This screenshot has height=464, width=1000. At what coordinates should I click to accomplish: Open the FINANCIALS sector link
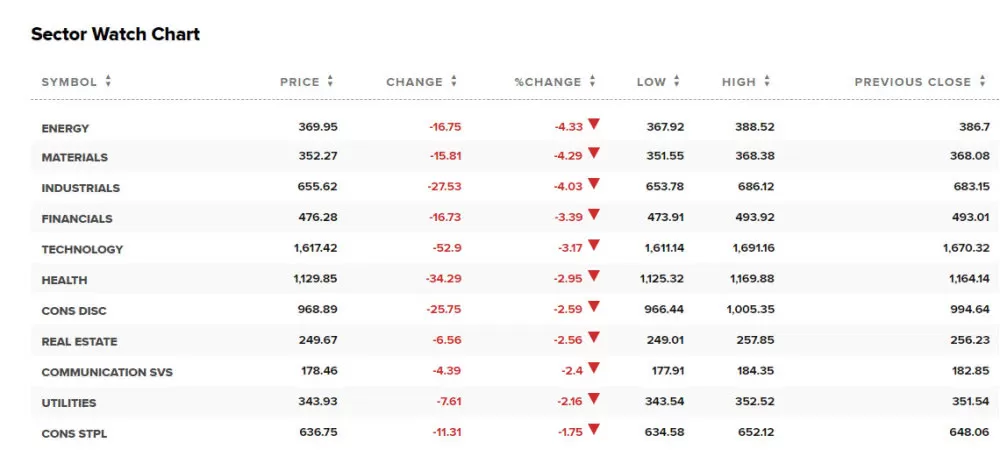(77, 219)
